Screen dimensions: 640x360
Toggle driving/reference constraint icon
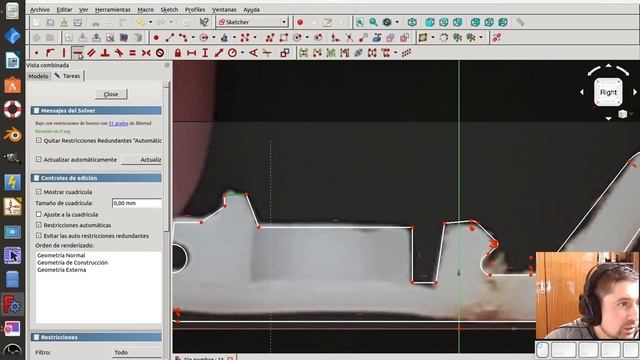pyautogui.click(x=285, y=53)
